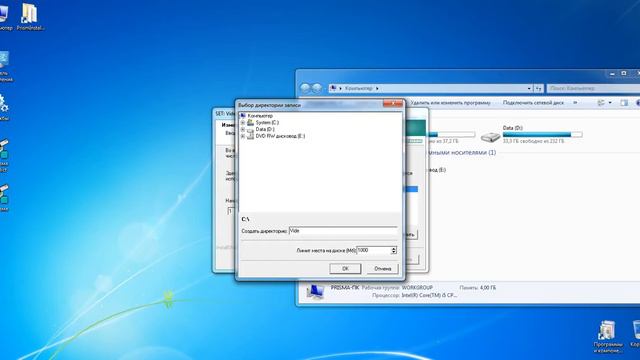
Task: Click the Data (D:) drive capacity bar
Action: pyautogui.click(x=542, y=134)
